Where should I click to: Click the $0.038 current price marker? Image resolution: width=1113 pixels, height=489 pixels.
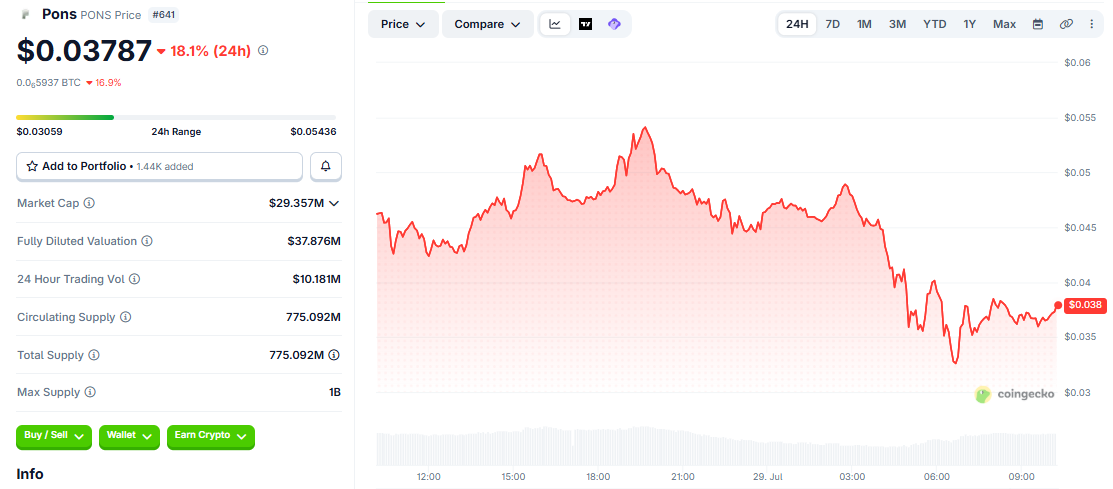point(1085,305)
